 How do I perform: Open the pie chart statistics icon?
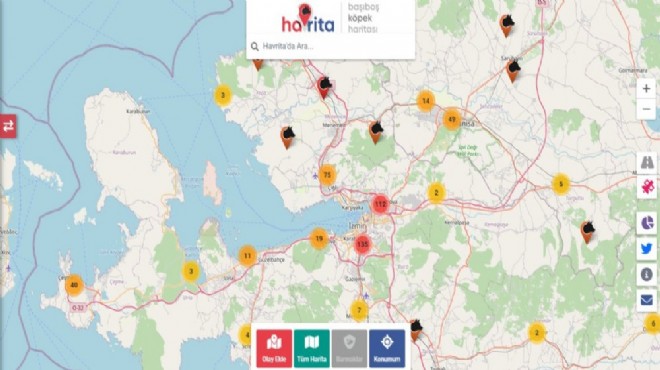[x=647, y=222]
